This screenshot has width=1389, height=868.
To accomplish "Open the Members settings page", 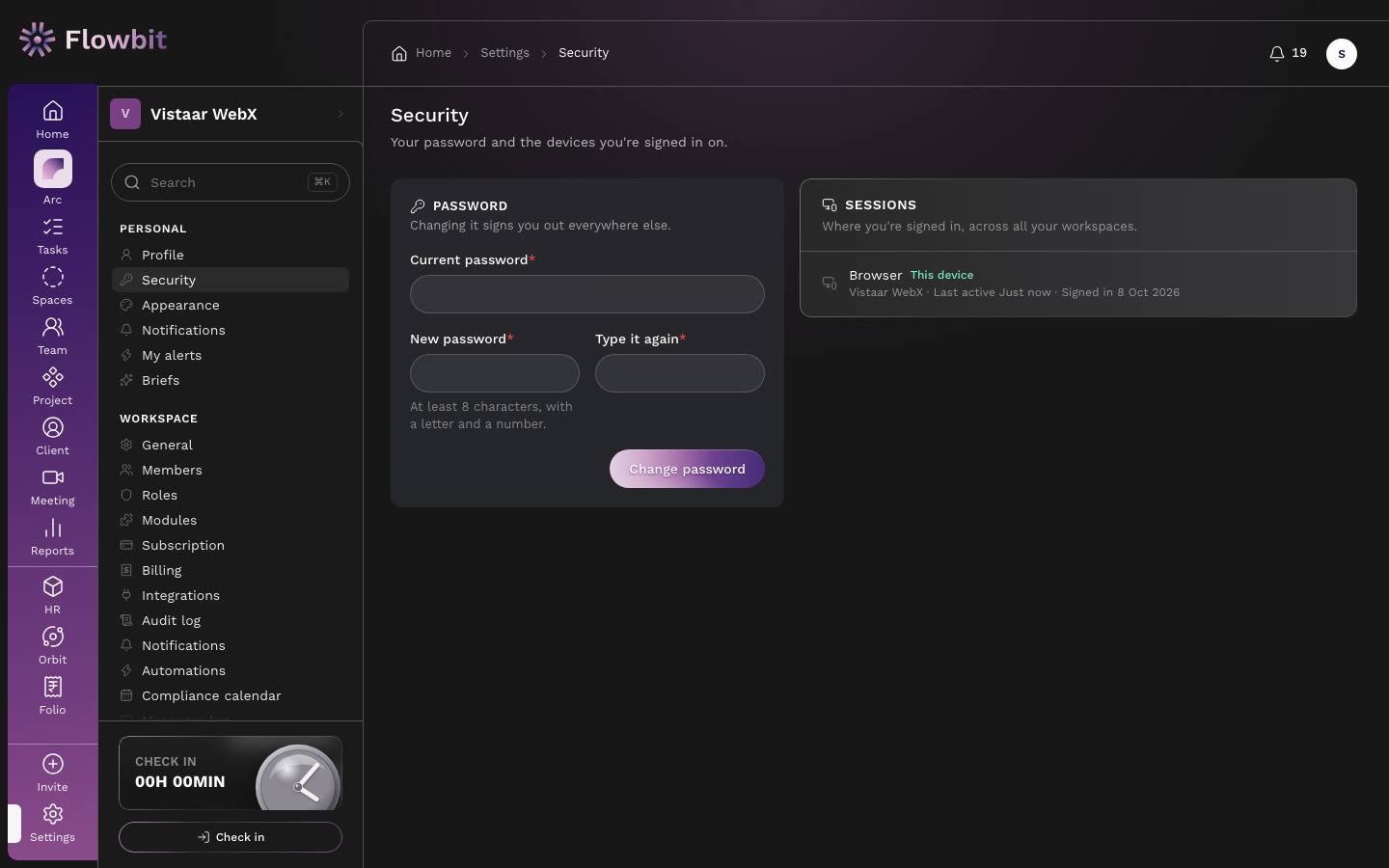I will (230, 470).
